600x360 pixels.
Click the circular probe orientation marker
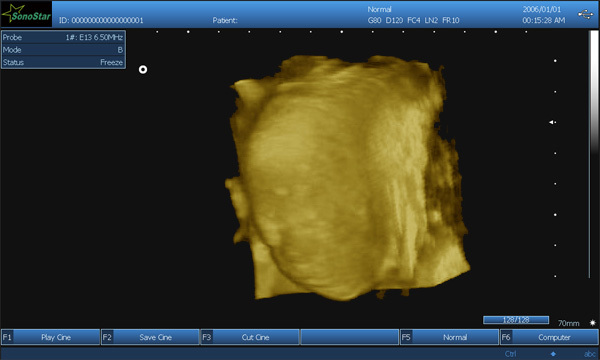[x=143, y=70]
